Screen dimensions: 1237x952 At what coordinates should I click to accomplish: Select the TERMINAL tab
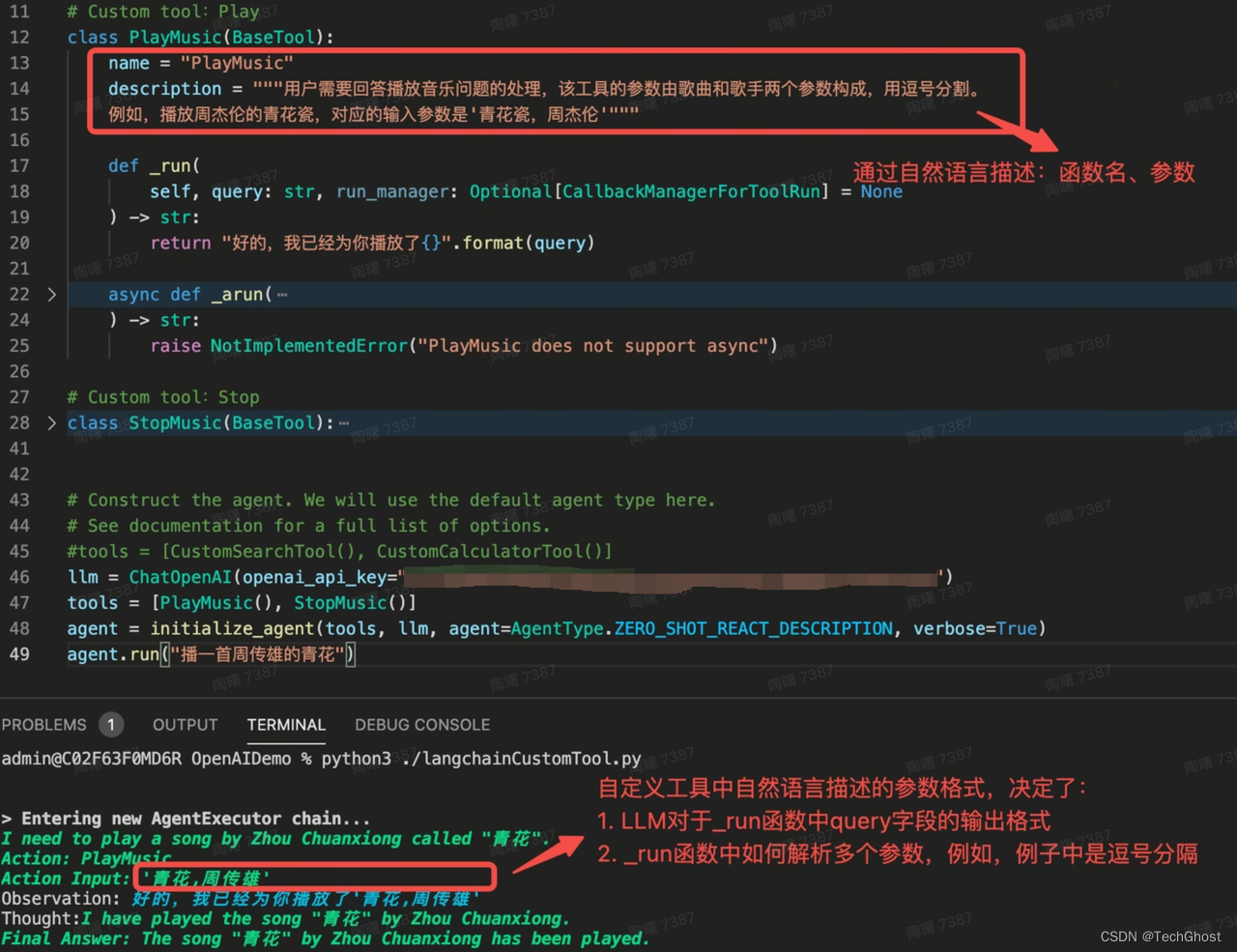tap(286, 725)
